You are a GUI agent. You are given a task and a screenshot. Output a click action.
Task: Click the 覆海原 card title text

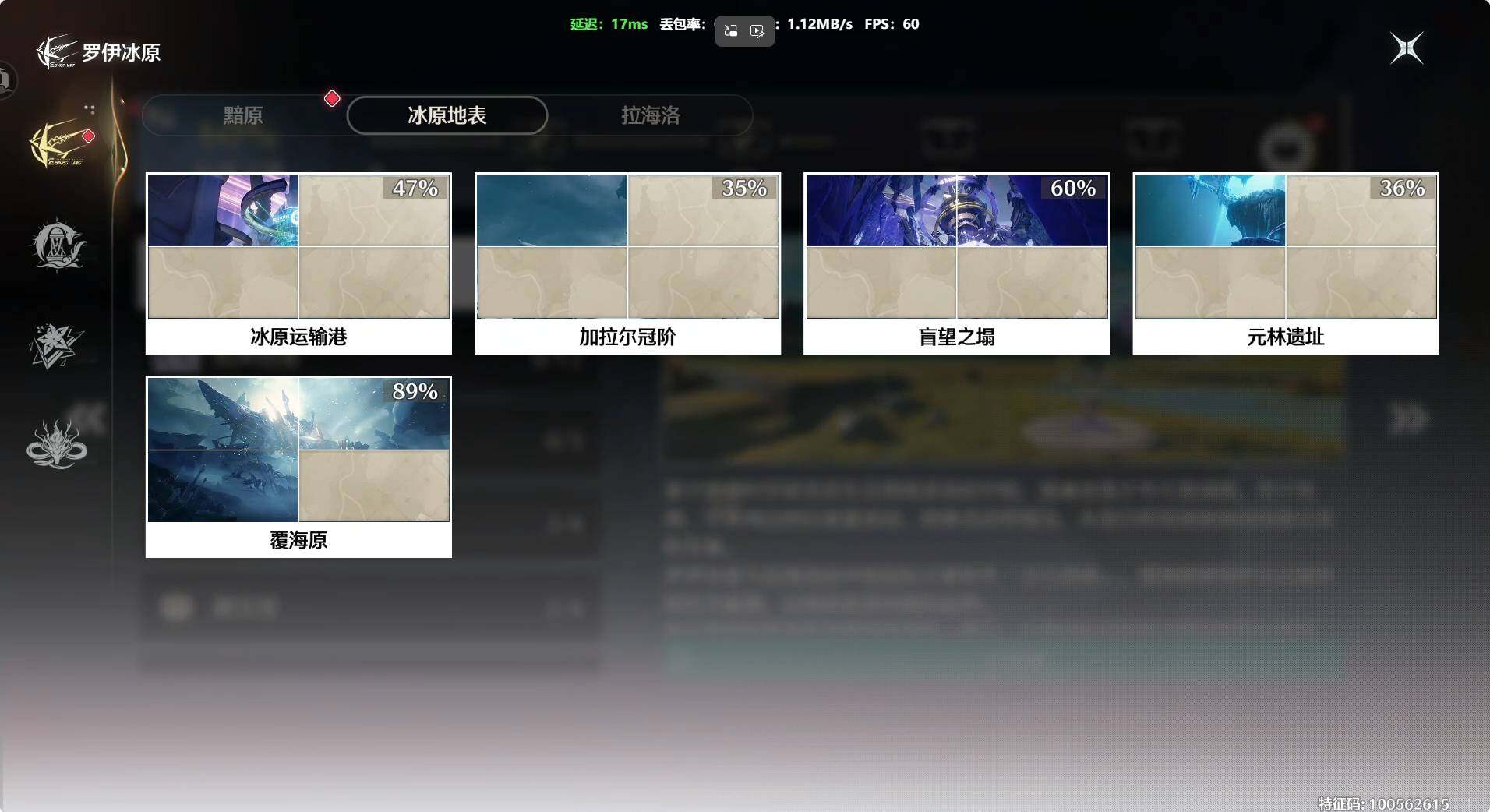click(298, 540)
